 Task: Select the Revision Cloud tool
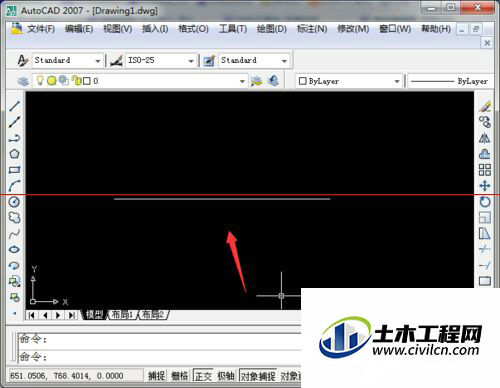pyautogui.click(x=14, y=218)
